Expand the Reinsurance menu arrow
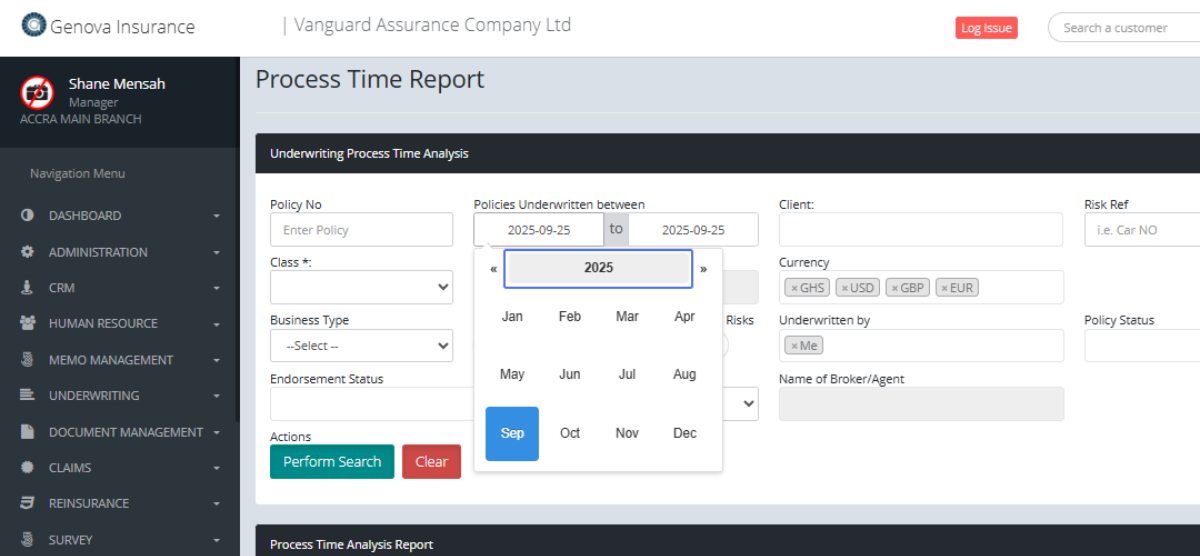This screenshot has height=556, width=1200. 216,504
